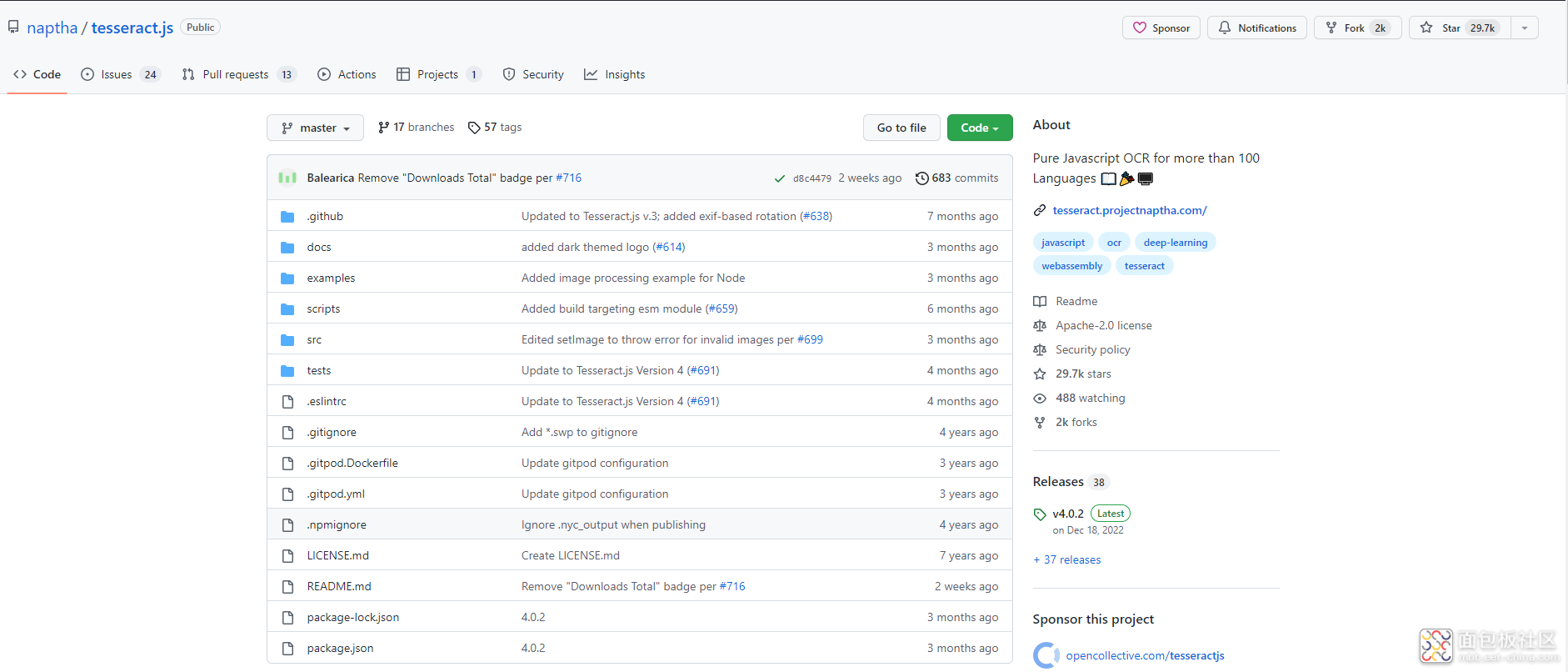The height and width of the screenshot is (672, 1568).
Task: Open the Notifications bell button
Action: click(x=1257, y=28)
